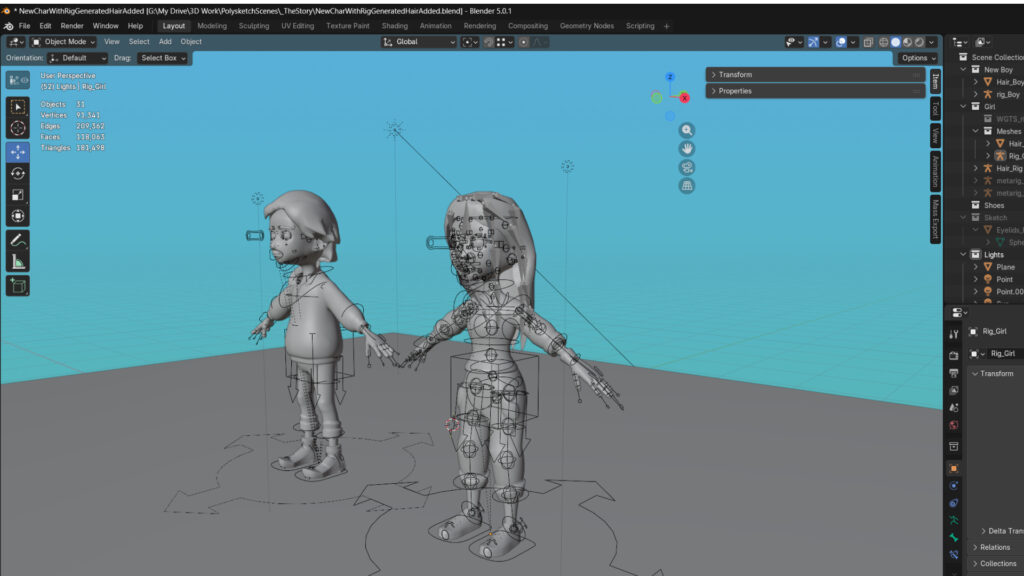Select the Shoes collection in outliner
1024x576 pixels.
click(x=993, y=205)
